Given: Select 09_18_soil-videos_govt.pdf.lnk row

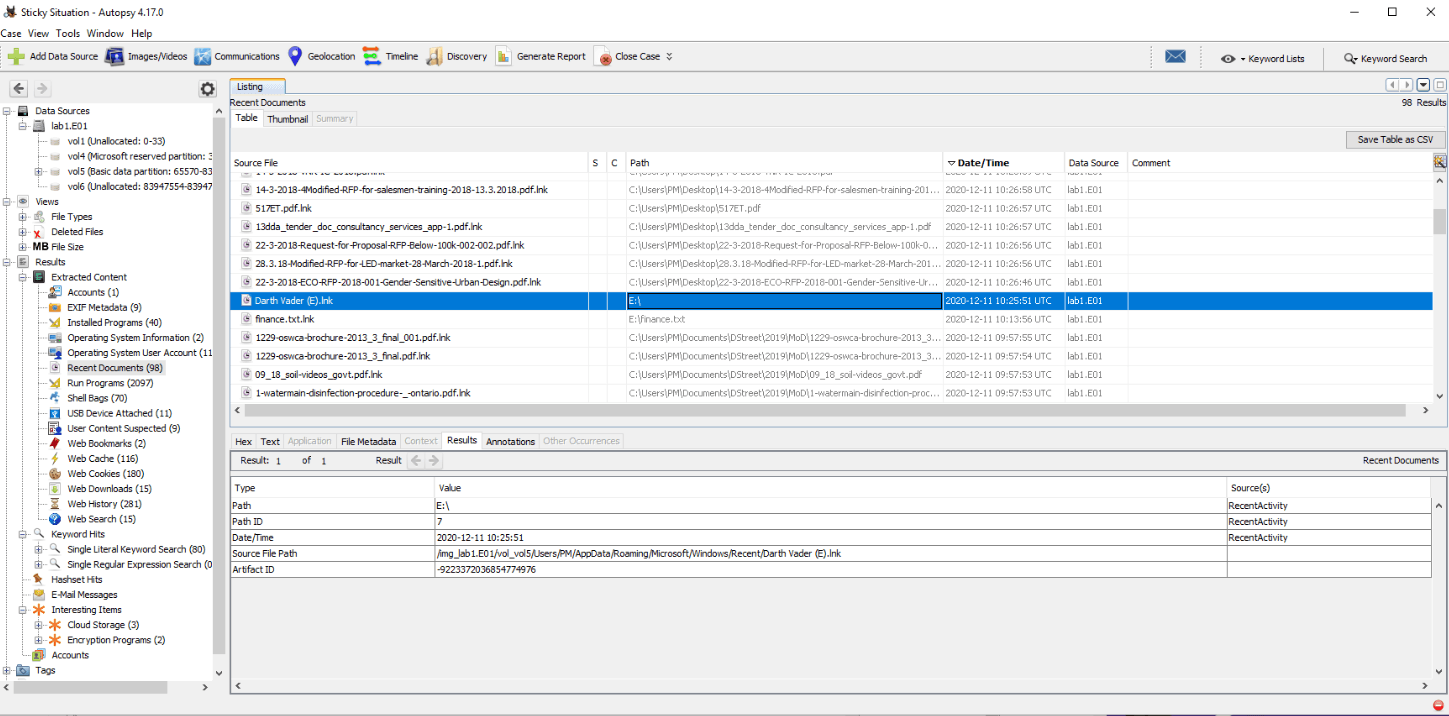Looking at the screenshot, I should coord(830,374).
